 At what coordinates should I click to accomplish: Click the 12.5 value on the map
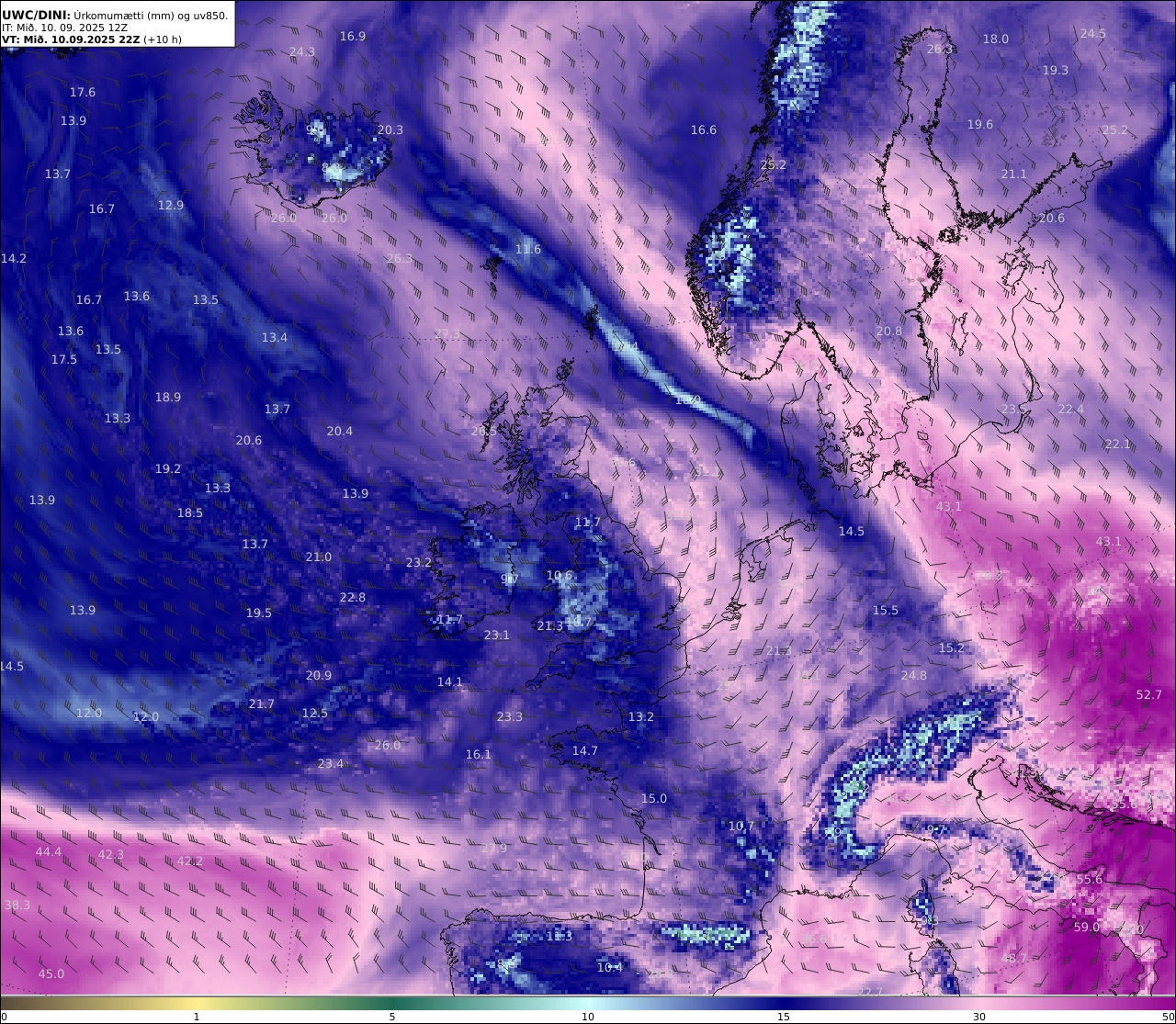coord(315,713)
